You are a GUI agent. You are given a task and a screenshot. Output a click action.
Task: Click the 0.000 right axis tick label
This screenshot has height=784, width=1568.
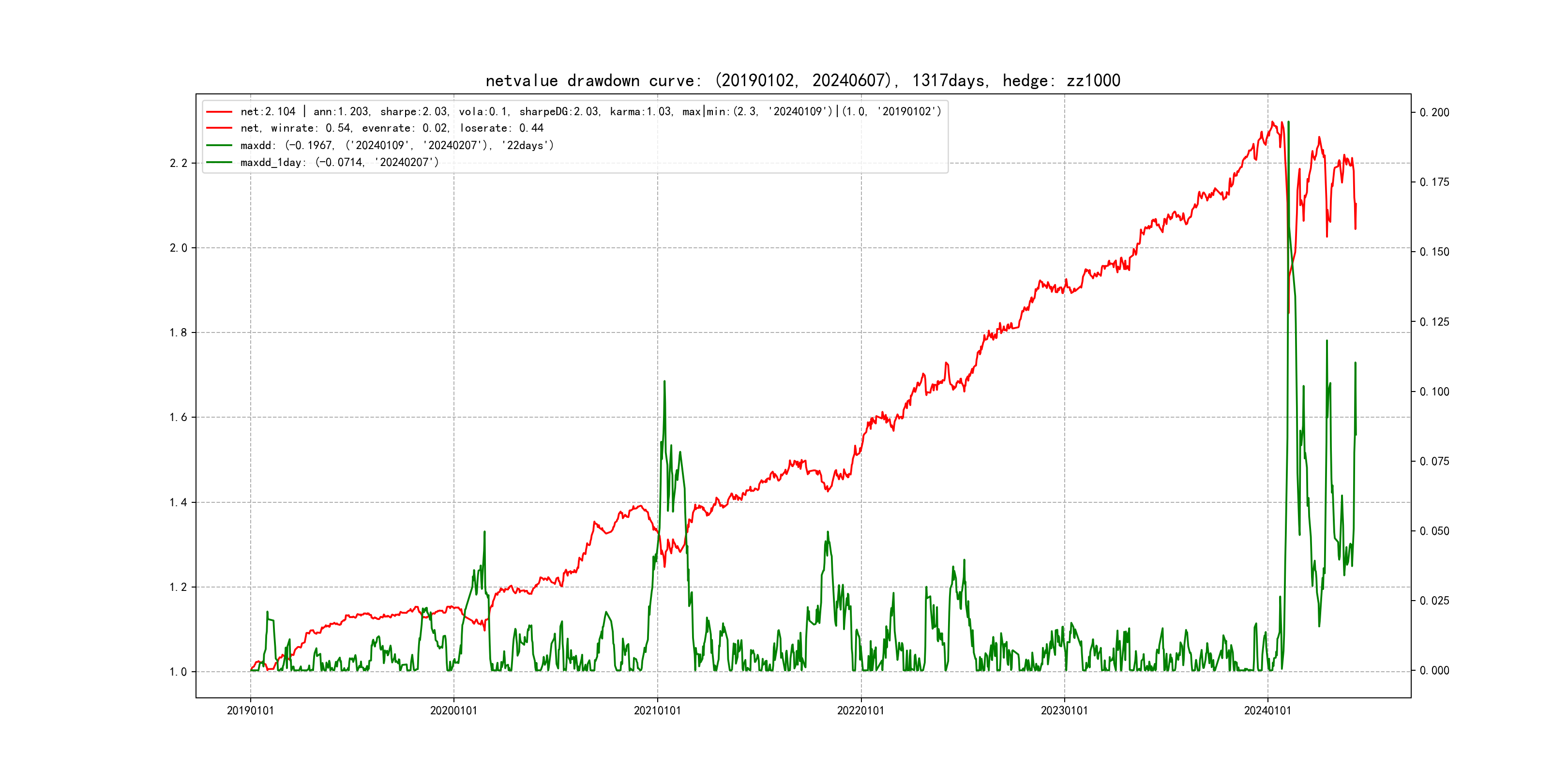1434,671
